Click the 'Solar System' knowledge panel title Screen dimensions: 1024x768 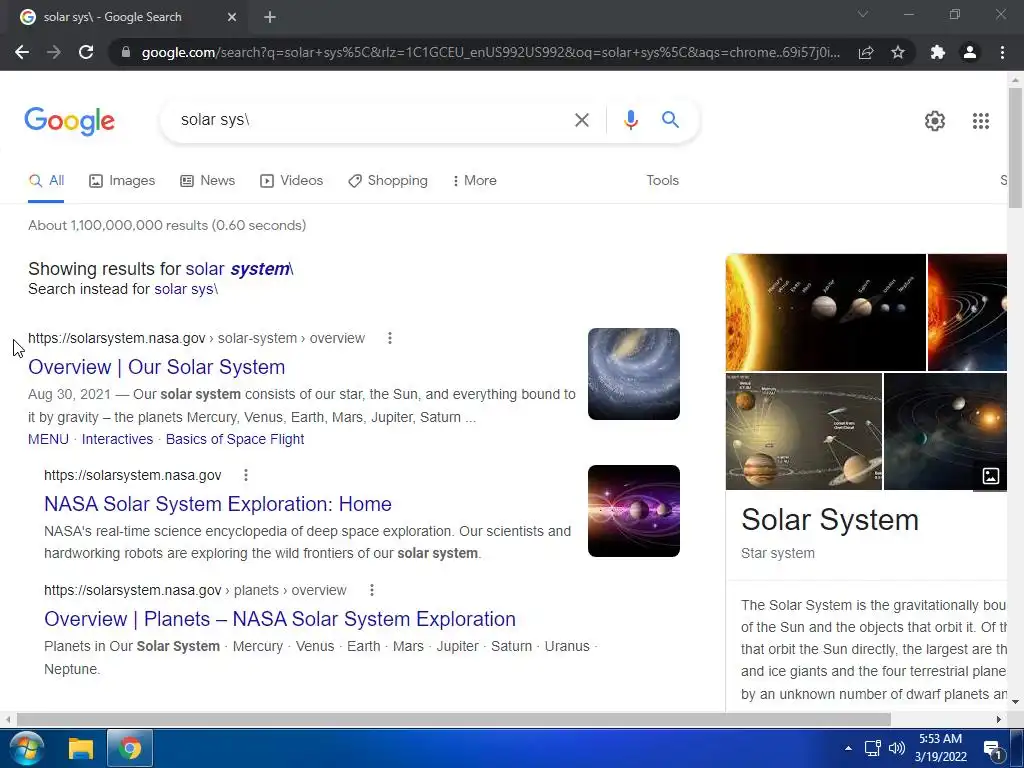pyautogui.click(x=830, y=520)
